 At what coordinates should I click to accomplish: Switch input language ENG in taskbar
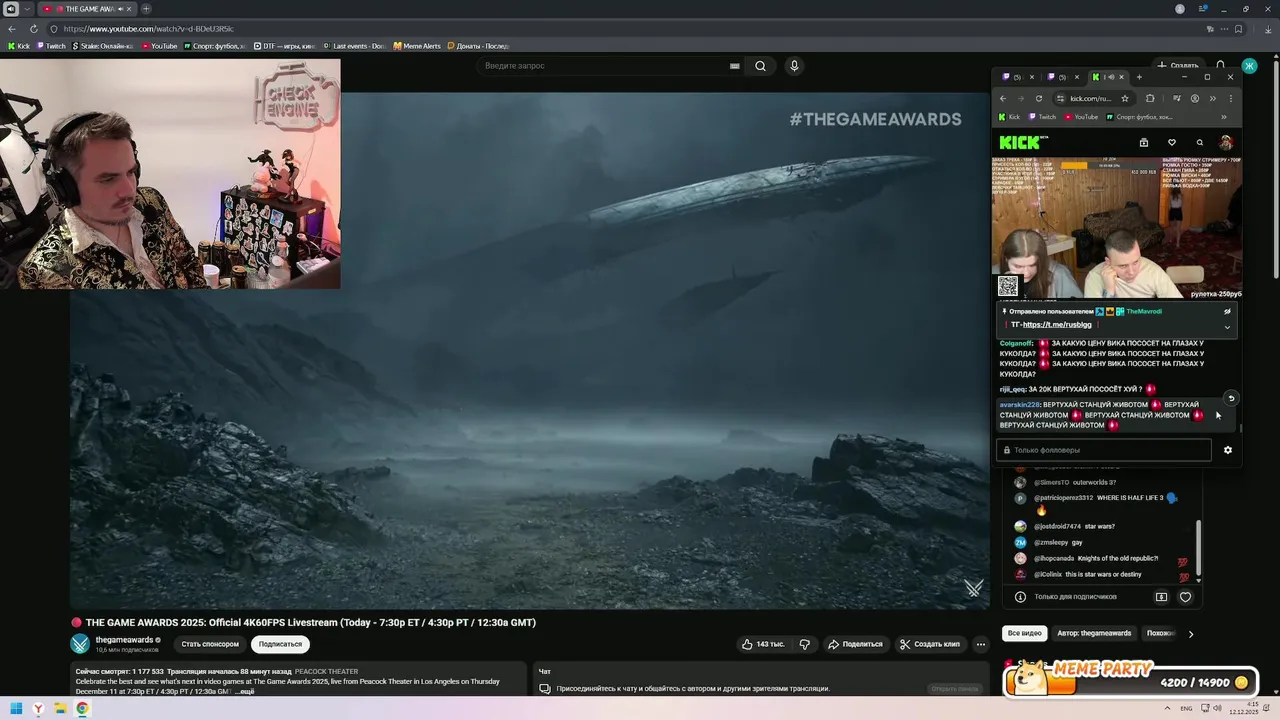[x=1186, y=709]
